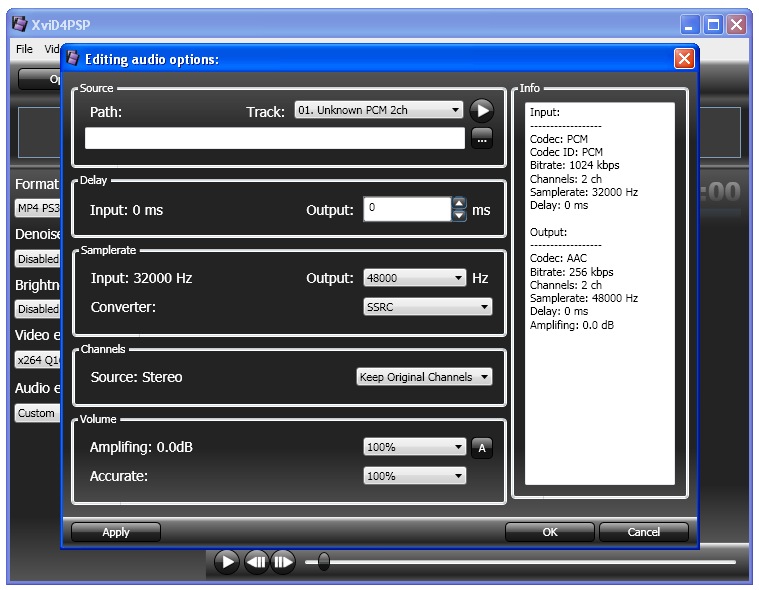Click 'Codec: AAC' in Info panel
The image size is (759, 590).
point(558,258)
